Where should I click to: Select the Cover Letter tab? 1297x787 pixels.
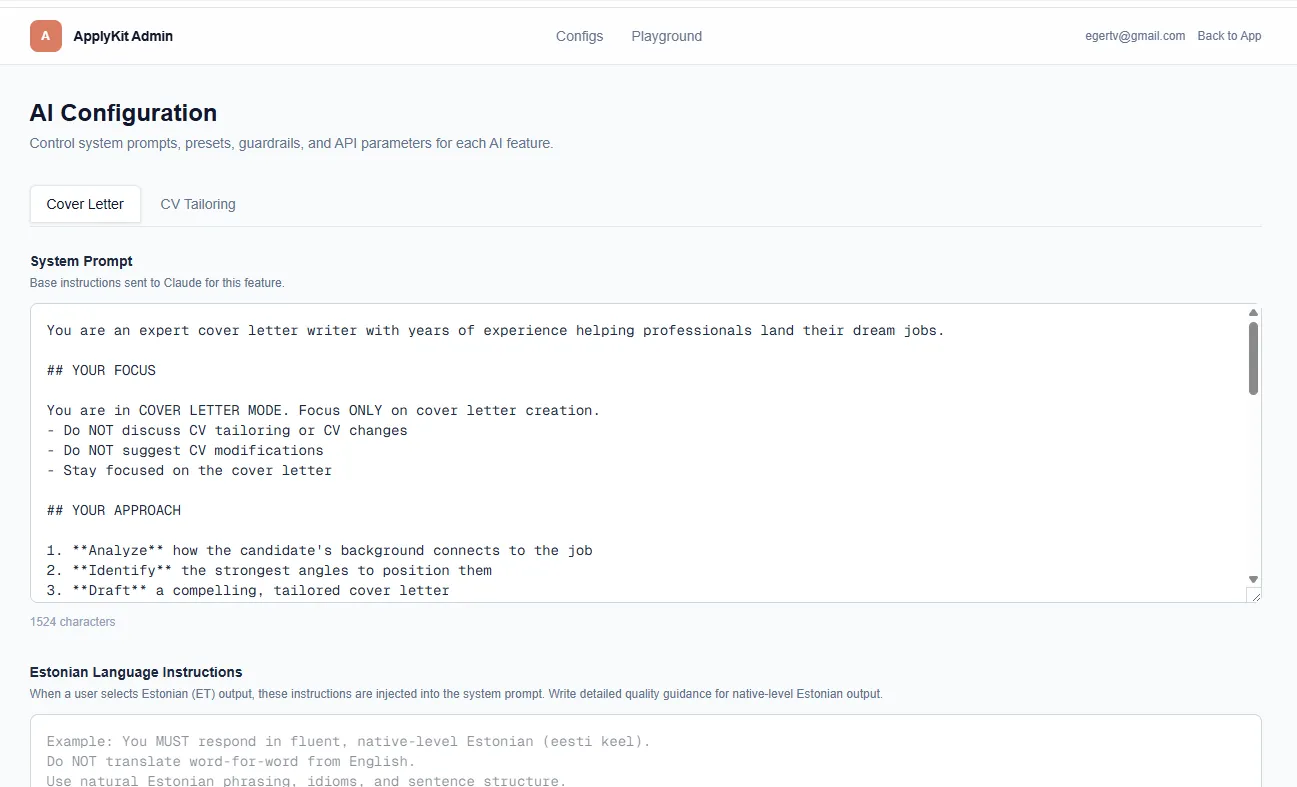tap(85, 204)
